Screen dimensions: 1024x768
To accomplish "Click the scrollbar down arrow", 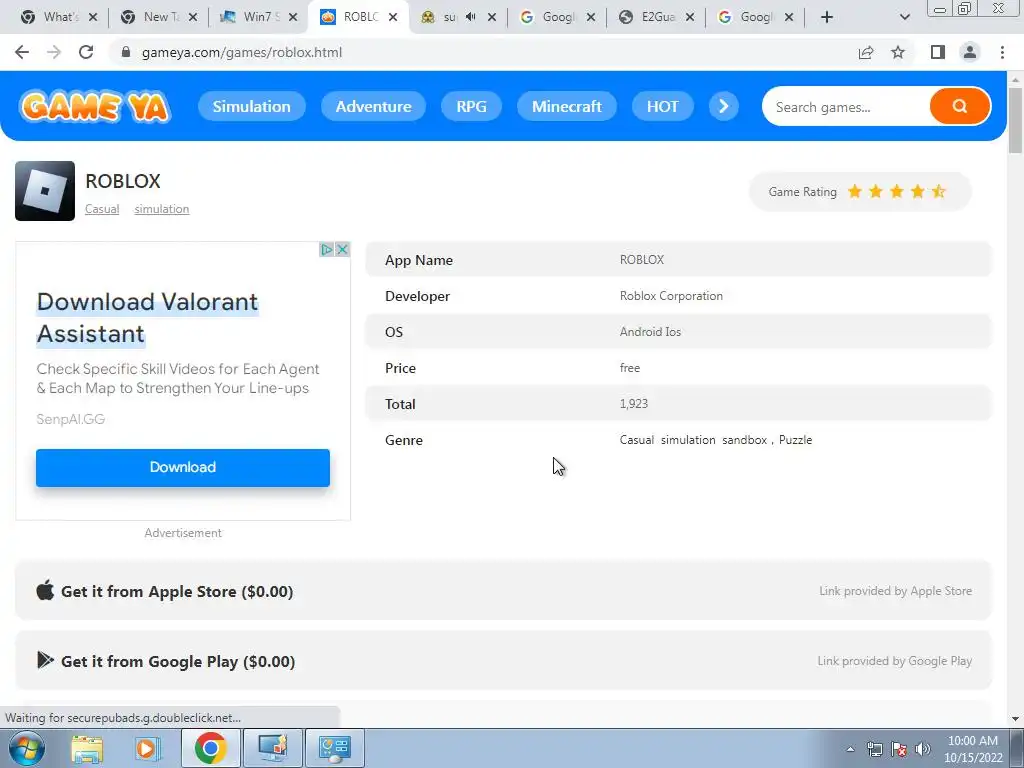I will click(x=1016, y=720).
